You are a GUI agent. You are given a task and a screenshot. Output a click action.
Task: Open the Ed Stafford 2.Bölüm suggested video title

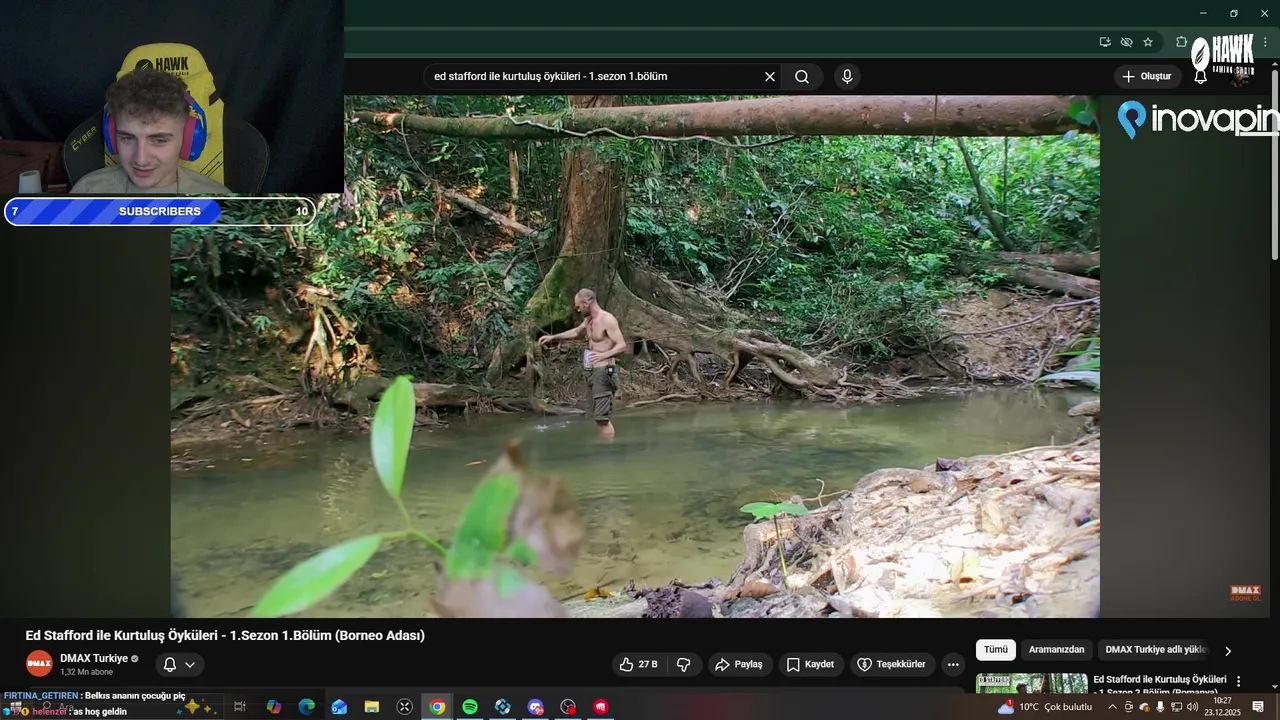click(1160, 685)
